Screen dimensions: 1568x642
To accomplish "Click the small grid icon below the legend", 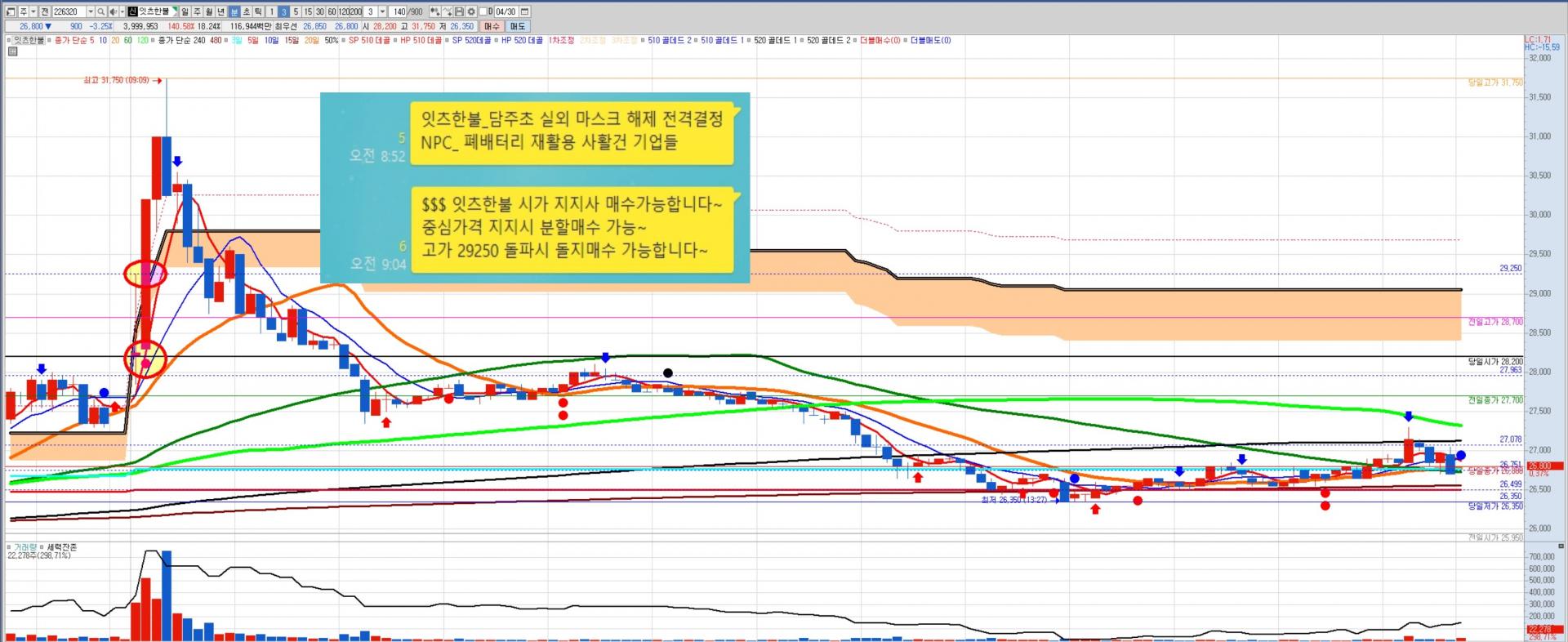I will pos(12,51).
